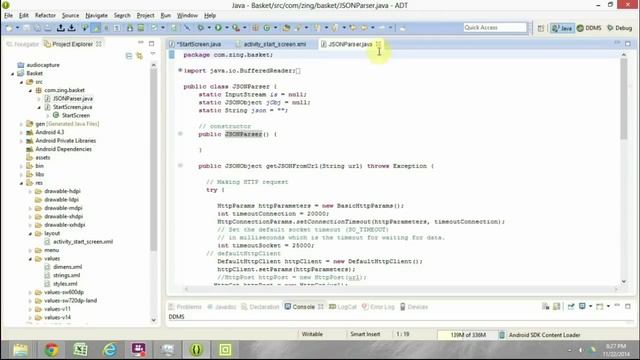The width and height of the screenshot is (640, 360).
Task: Click the Print toolbar icon
Action: 48,28
